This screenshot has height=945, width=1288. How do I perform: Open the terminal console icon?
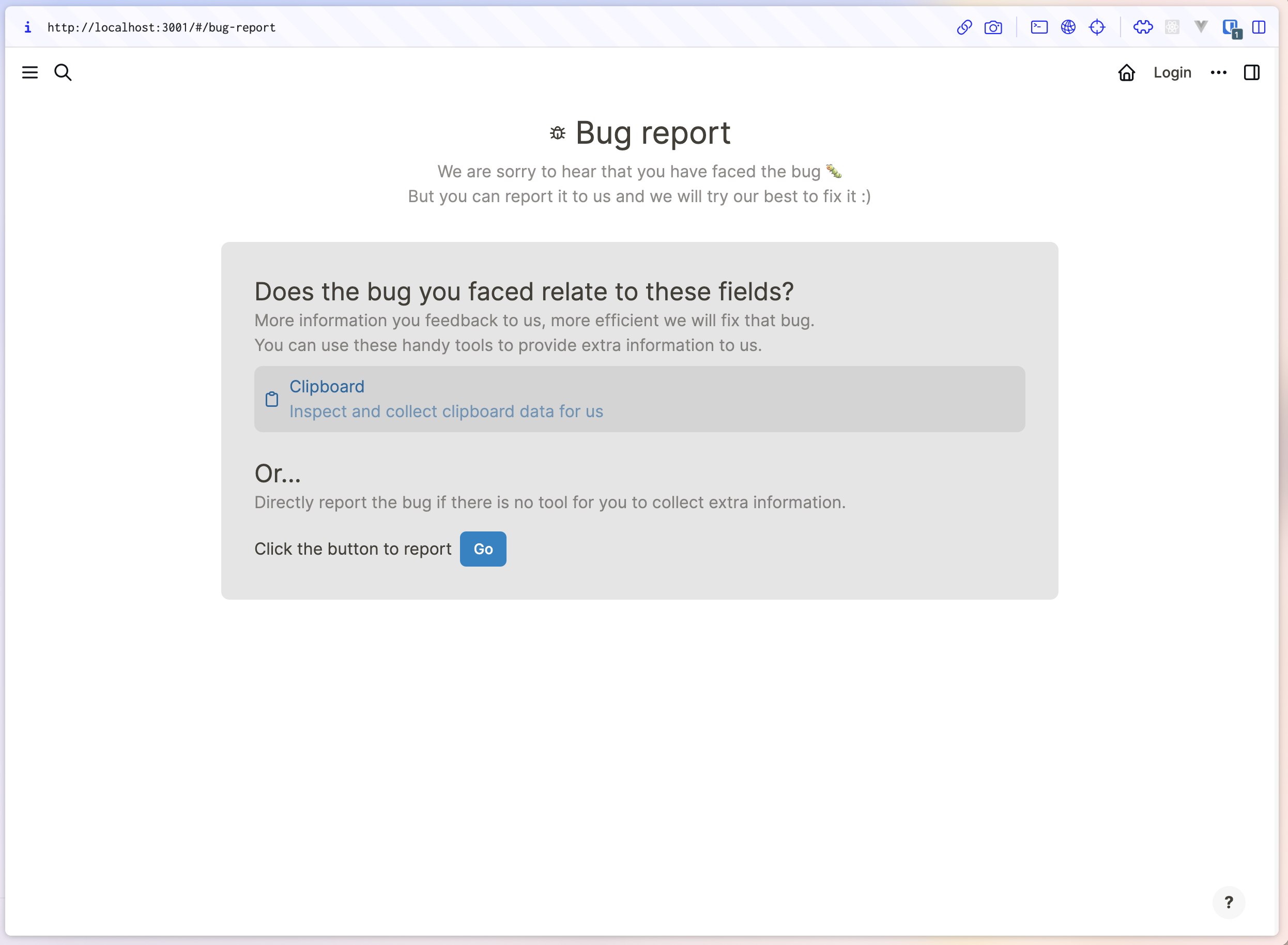[1039, 27]
